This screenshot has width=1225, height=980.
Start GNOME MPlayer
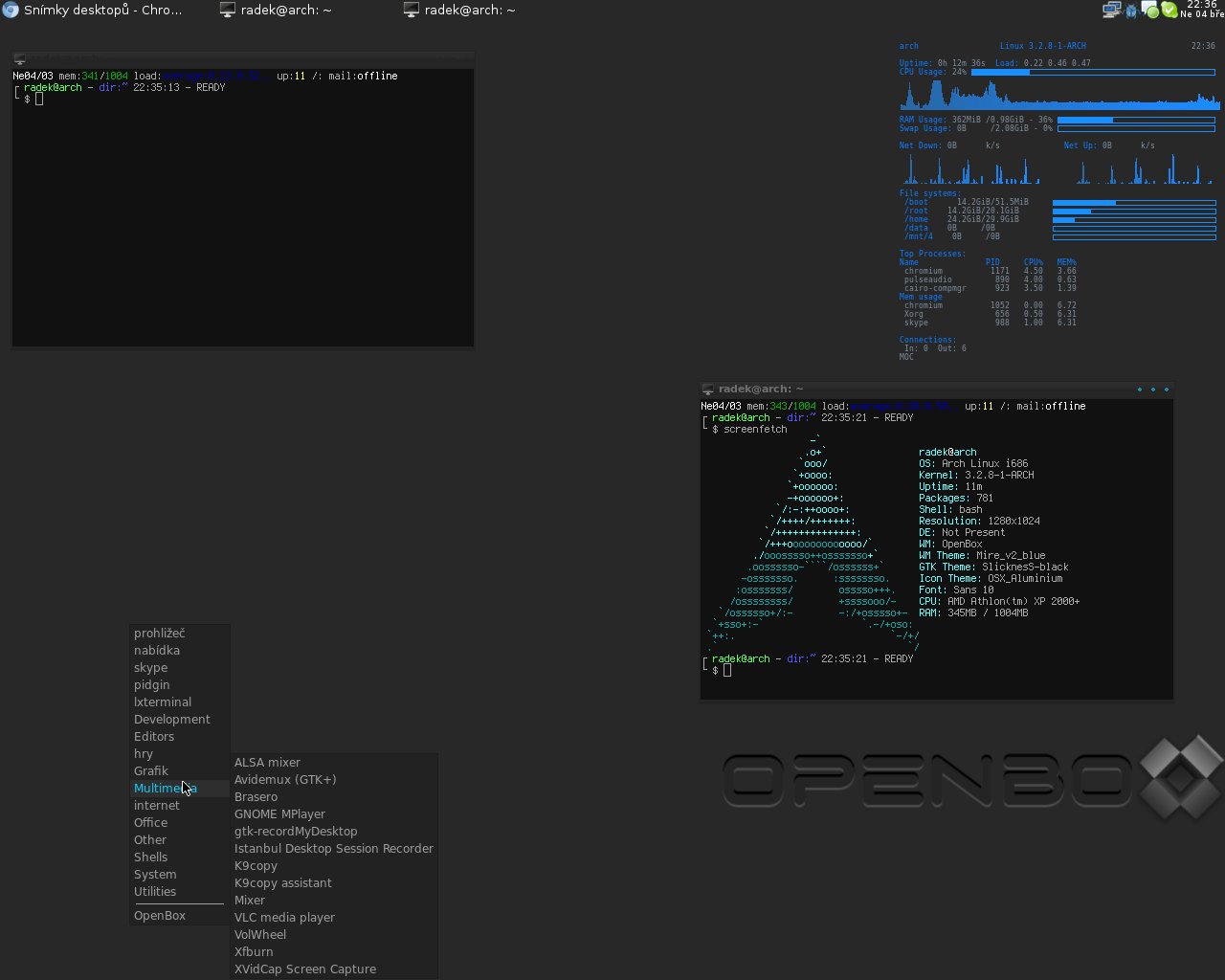(335, 814)
